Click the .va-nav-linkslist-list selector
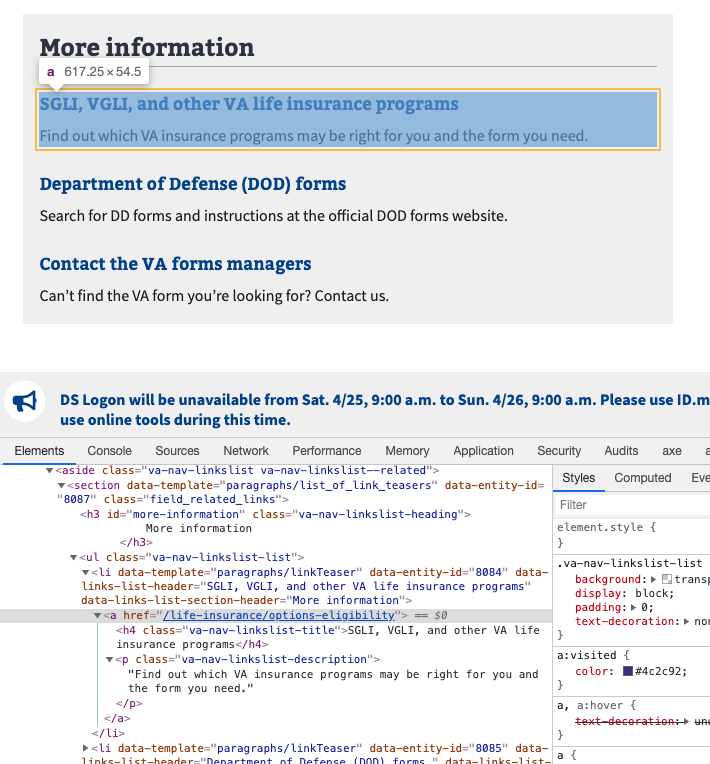This screenshot has height=764, width=710. coord(630,563)
